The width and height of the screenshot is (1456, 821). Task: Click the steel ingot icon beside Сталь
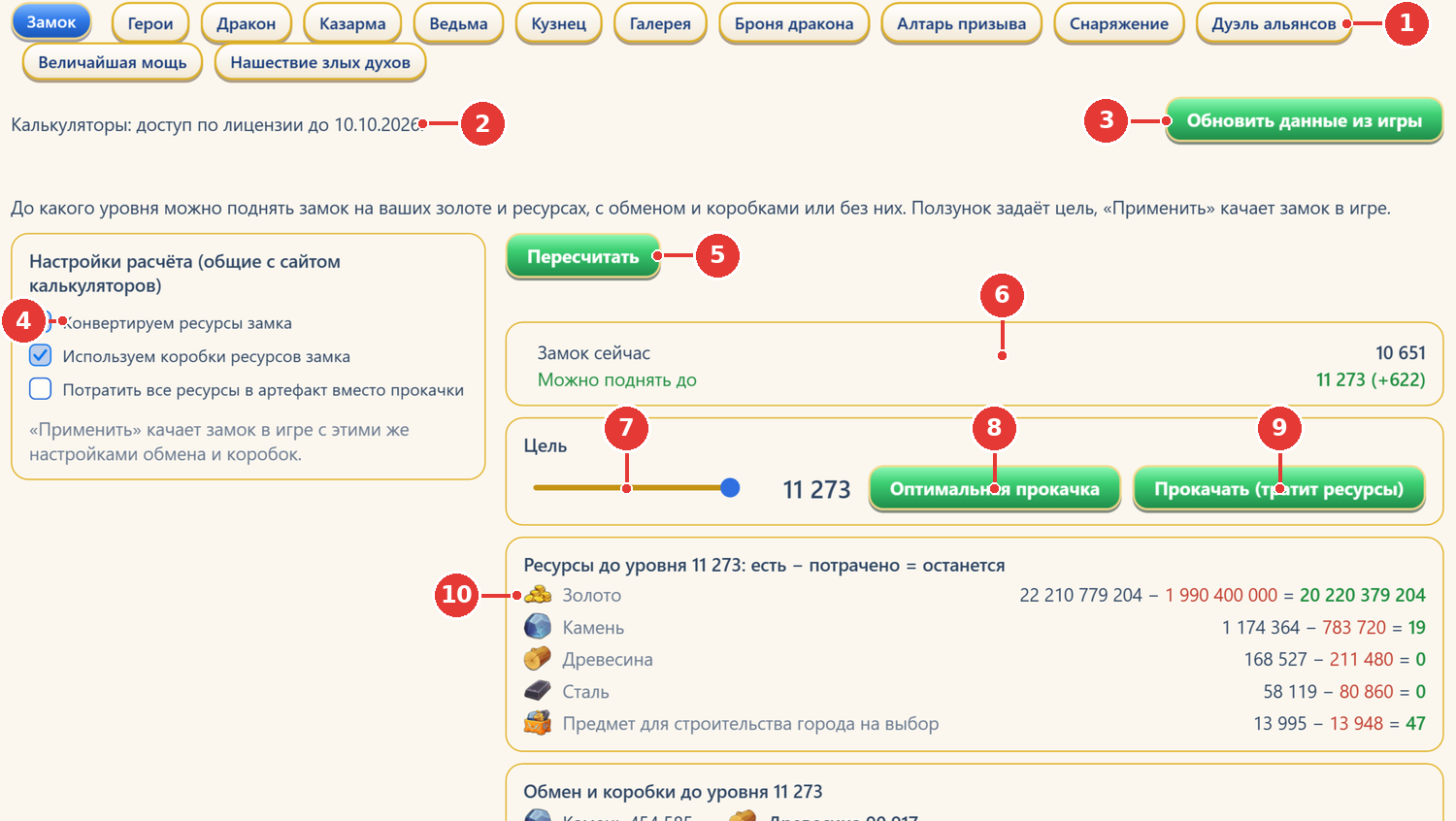pos(538,691)
